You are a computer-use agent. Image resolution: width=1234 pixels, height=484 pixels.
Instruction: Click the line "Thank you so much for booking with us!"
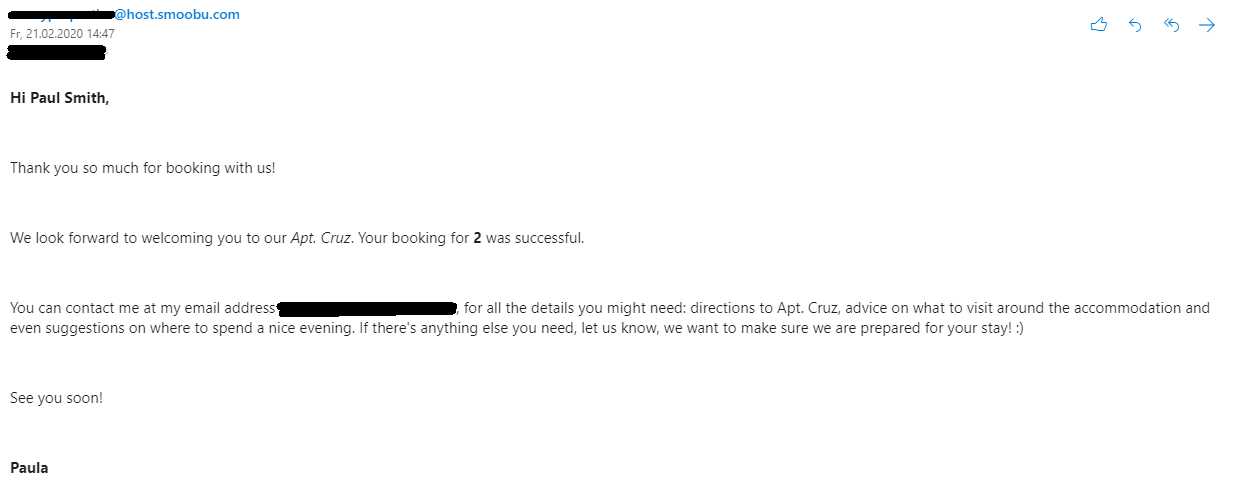(142, 168)
